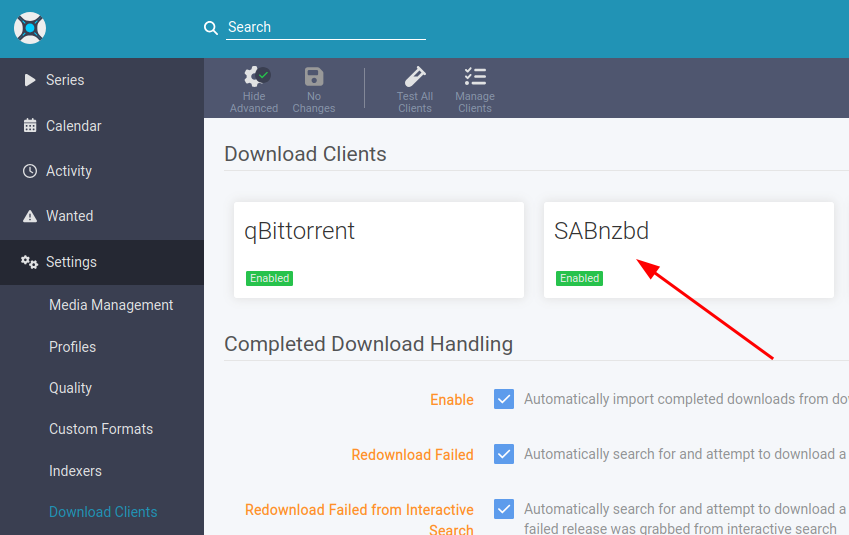The image size is (849, 535).
Task: Click the Activity clock icon
Action: point(30,171)
